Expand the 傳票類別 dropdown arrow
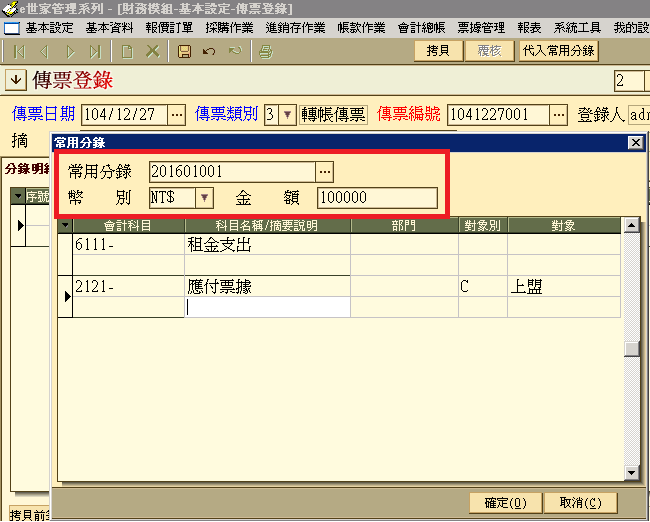 tap(287, 115)
